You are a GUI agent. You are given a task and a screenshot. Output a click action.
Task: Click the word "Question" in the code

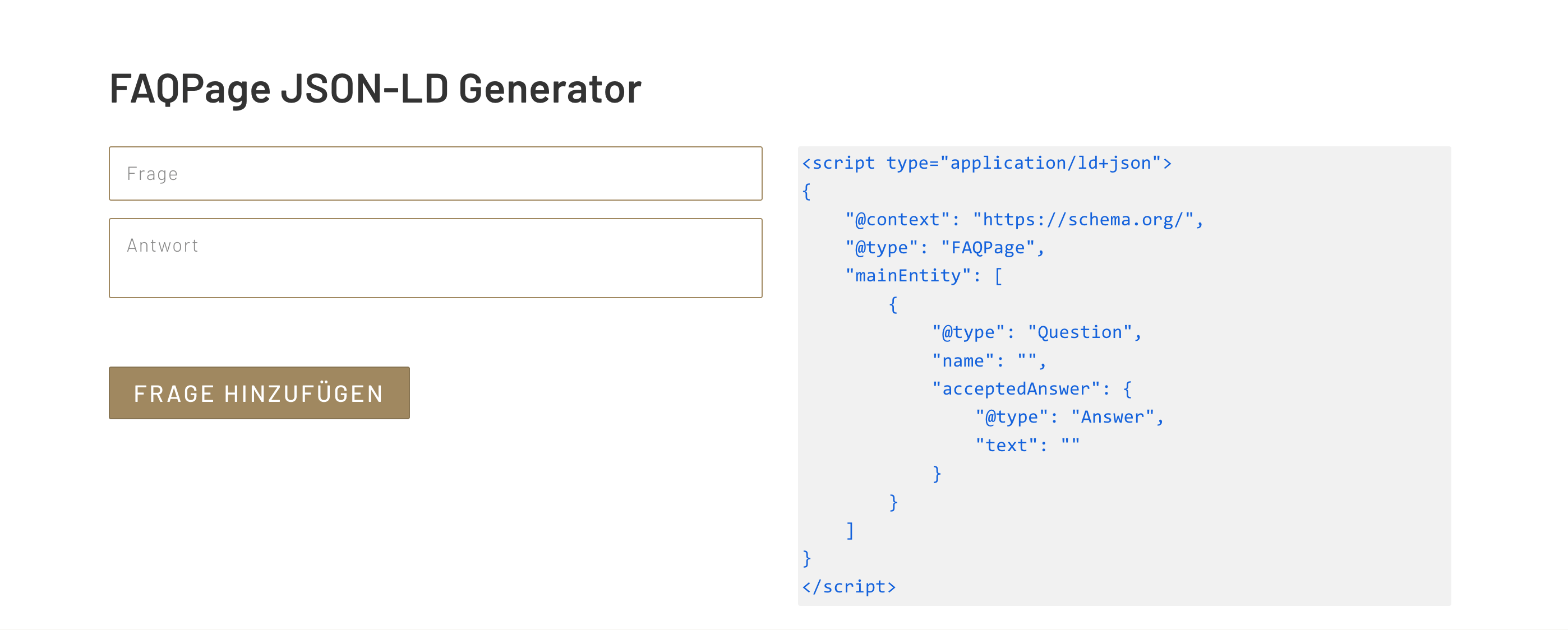point(1080,332)
